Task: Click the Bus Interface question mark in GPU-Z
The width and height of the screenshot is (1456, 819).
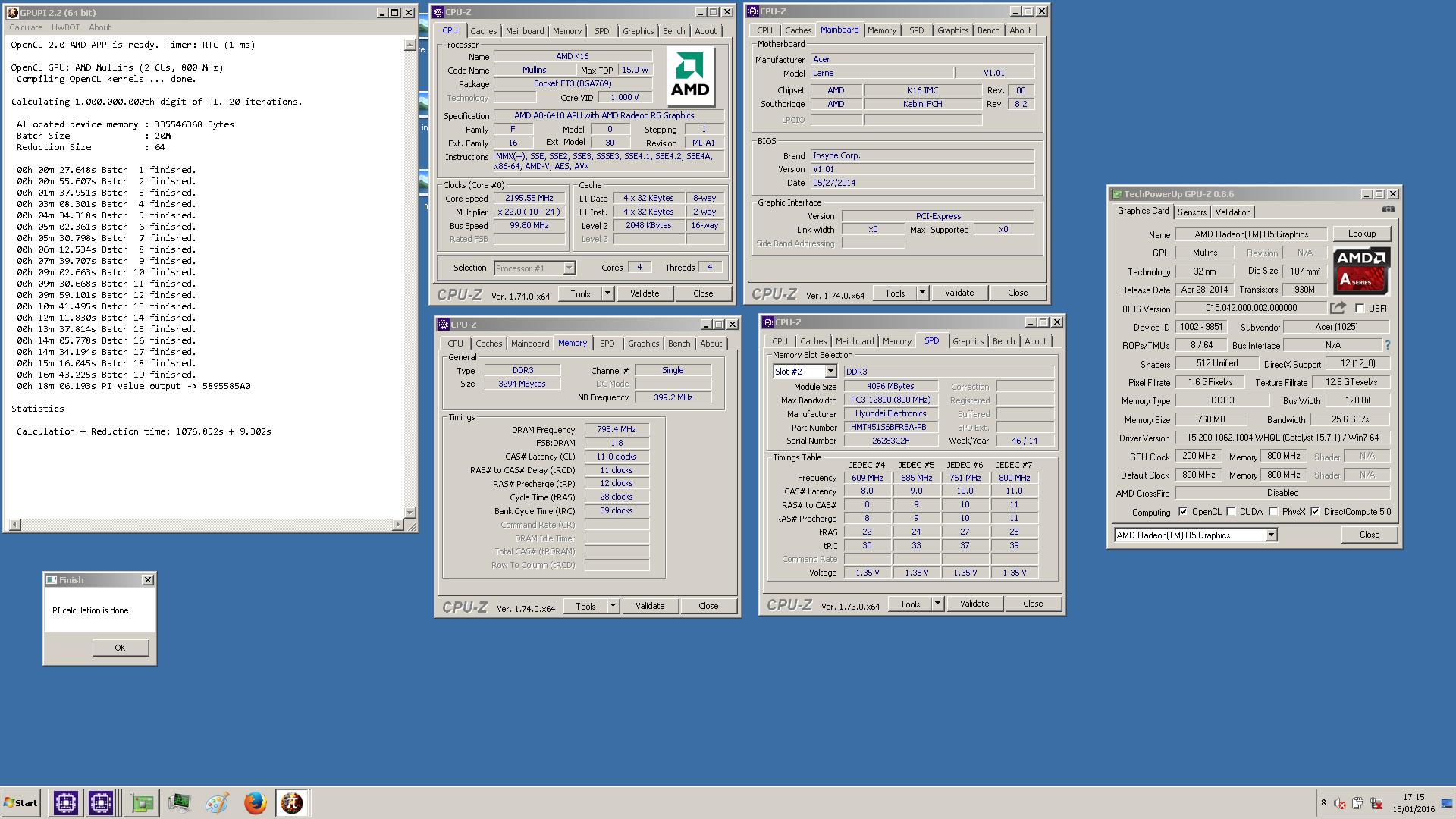Action: [1388, 345]
